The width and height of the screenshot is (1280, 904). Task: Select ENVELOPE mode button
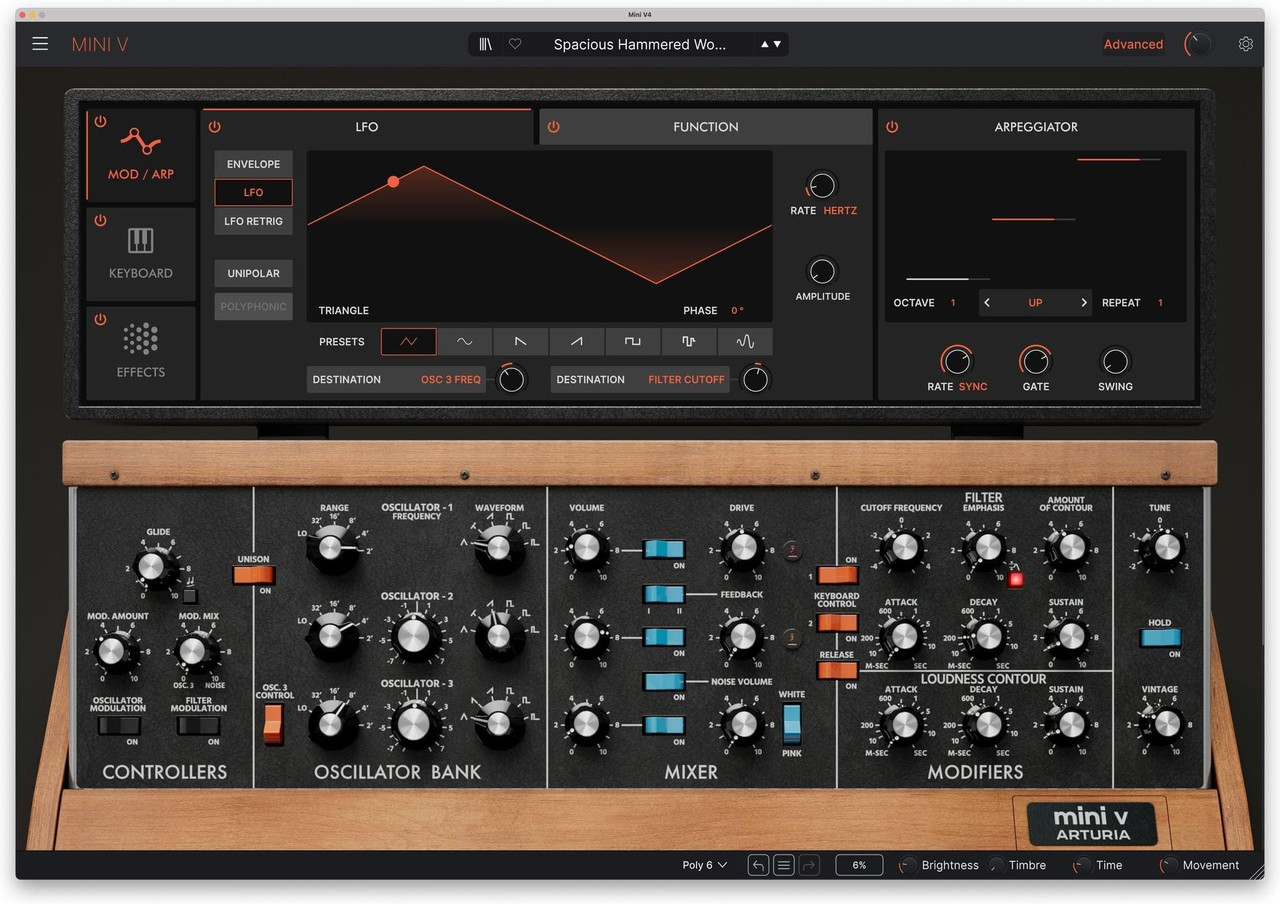point(253,164)
